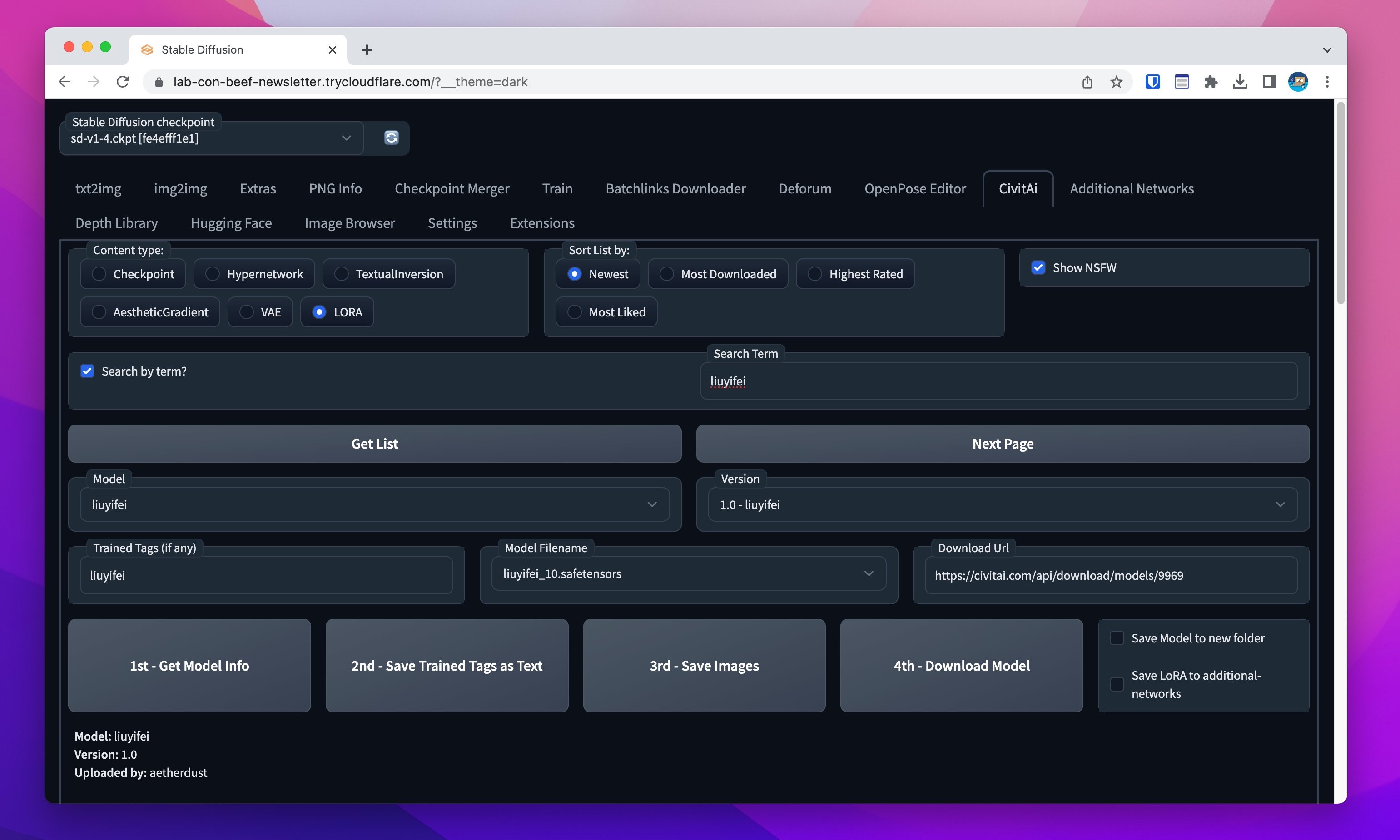Click the page vertical scrollbar
The height and width of the screenshot is (840, 1400).
click(x=1340, y=204)
